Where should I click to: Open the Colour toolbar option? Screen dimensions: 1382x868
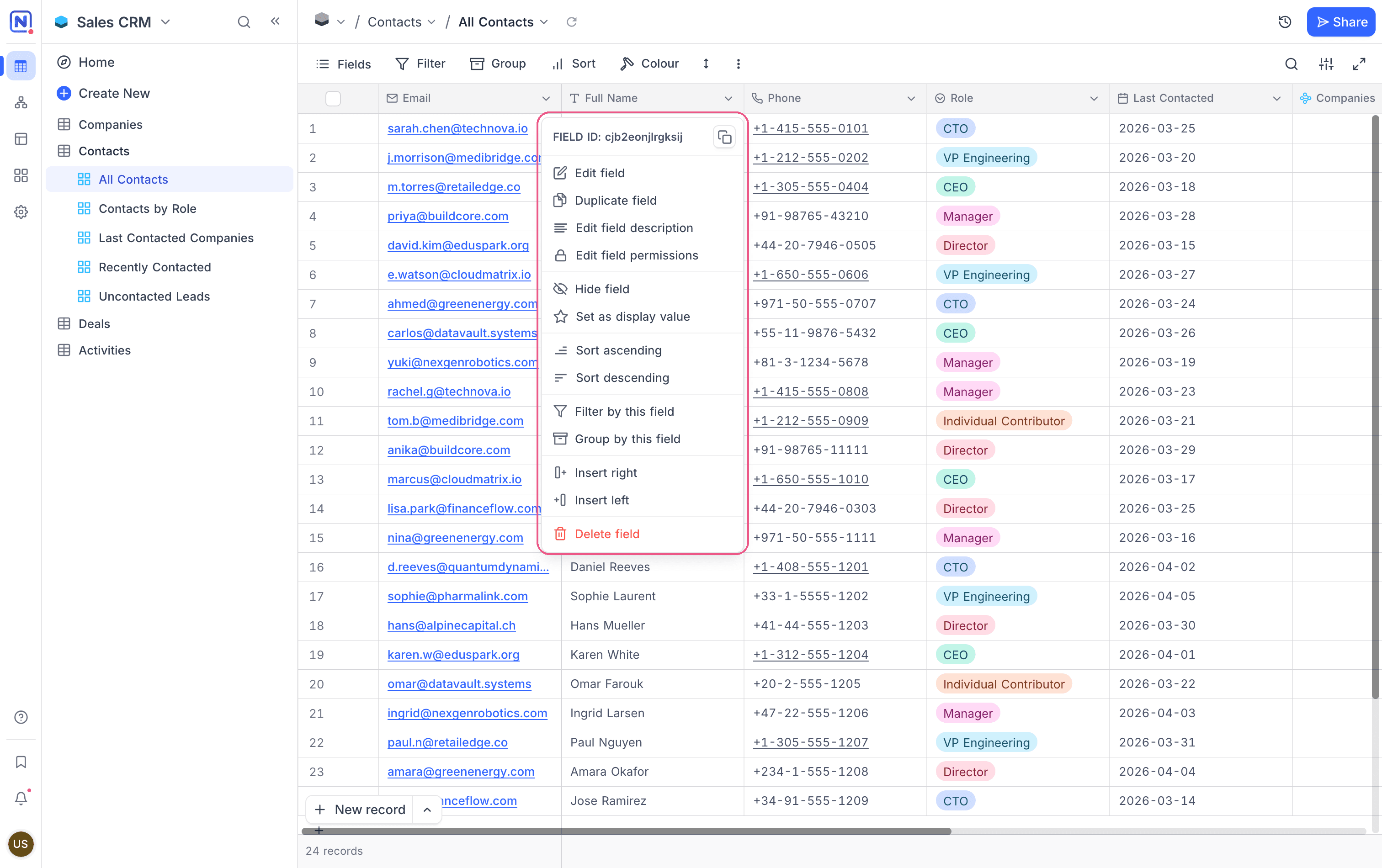pyautogui.click(x=650, y=64)
